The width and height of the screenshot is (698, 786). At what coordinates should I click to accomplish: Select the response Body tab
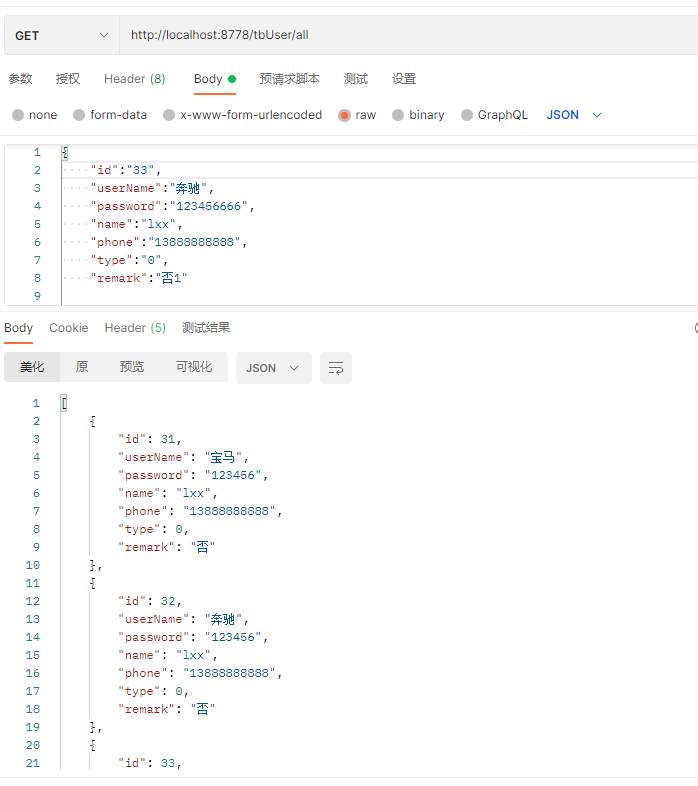point(19,328)
